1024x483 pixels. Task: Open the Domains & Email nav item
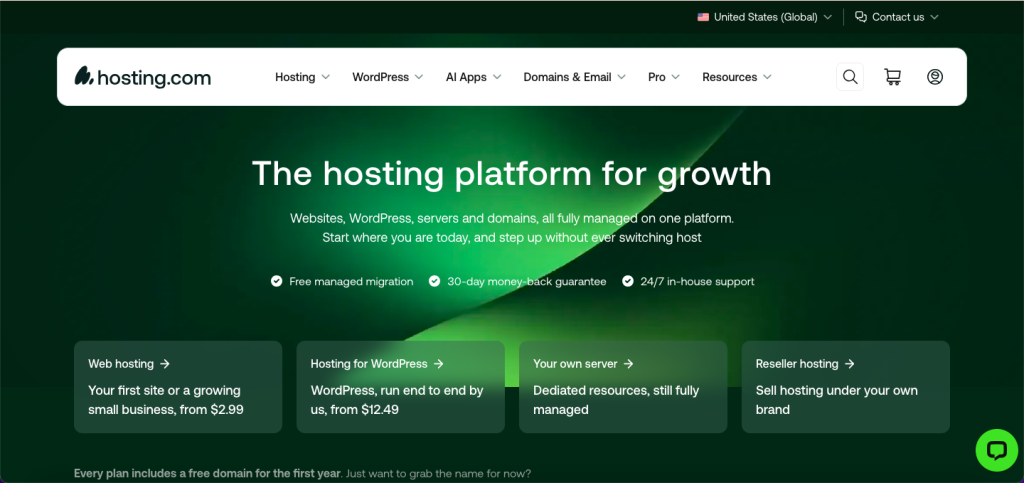coord(575,77)
